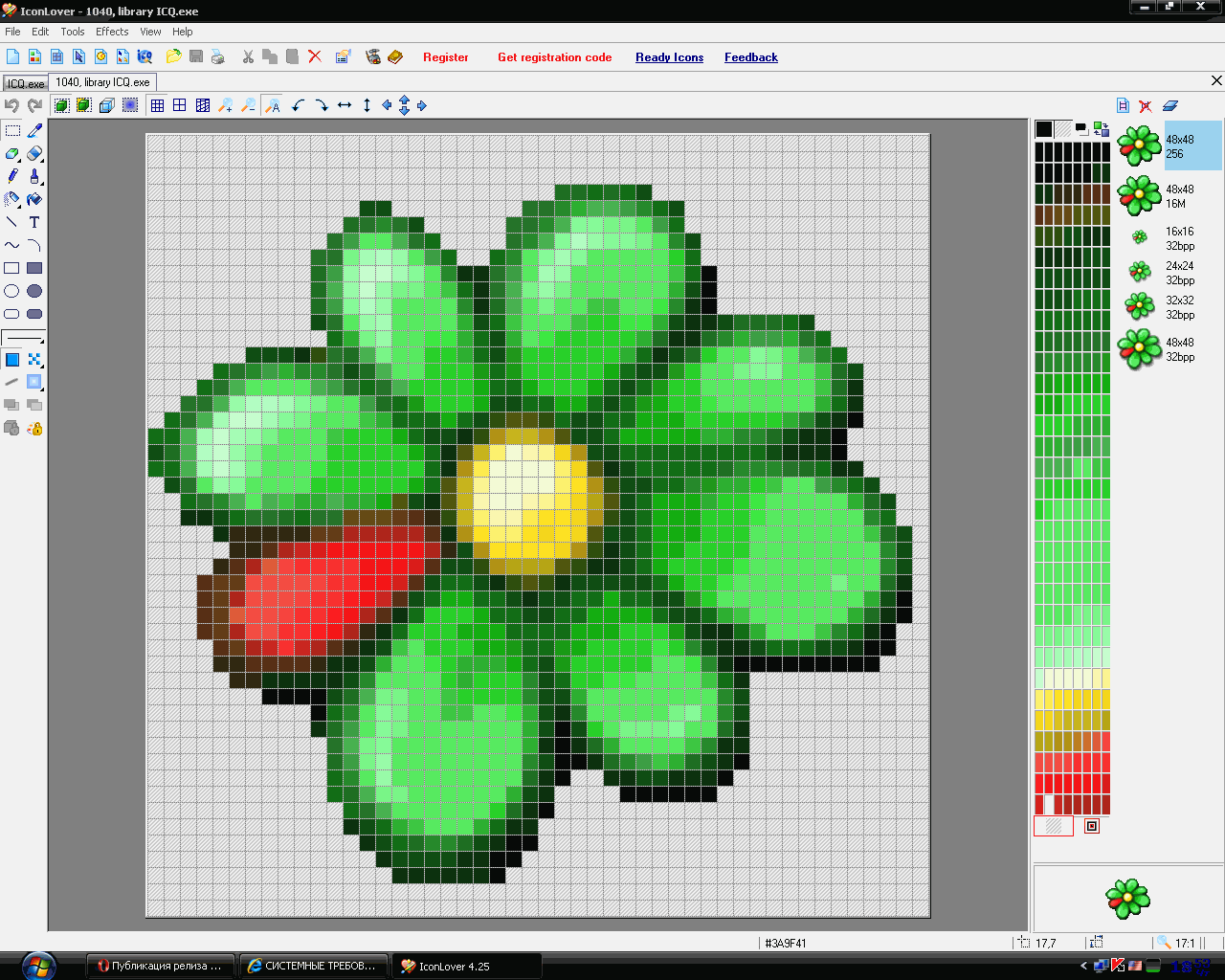Viewport: 1225px width, 980px height.
Task: Click the red X delete button in toolbar
Action: coord(315,56)
